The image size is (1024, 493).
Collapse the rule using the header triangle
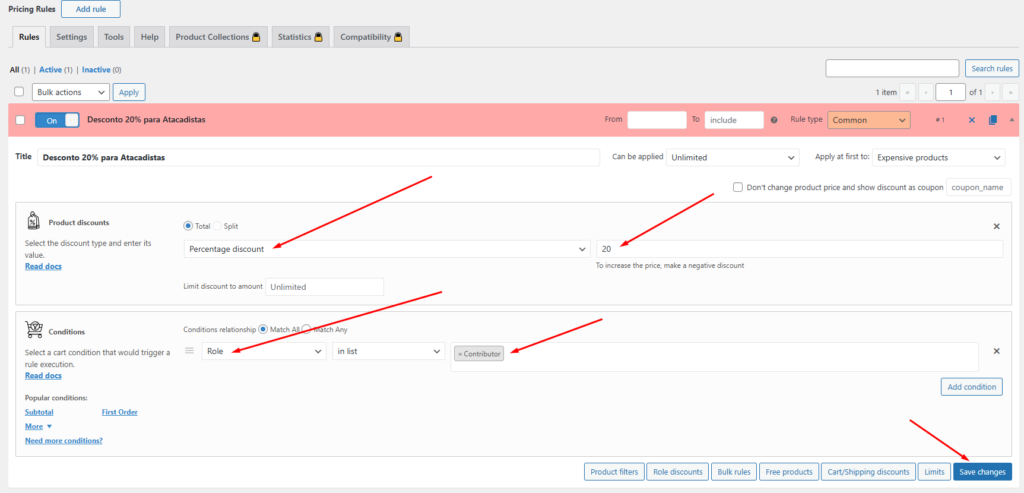(1012, 120)
